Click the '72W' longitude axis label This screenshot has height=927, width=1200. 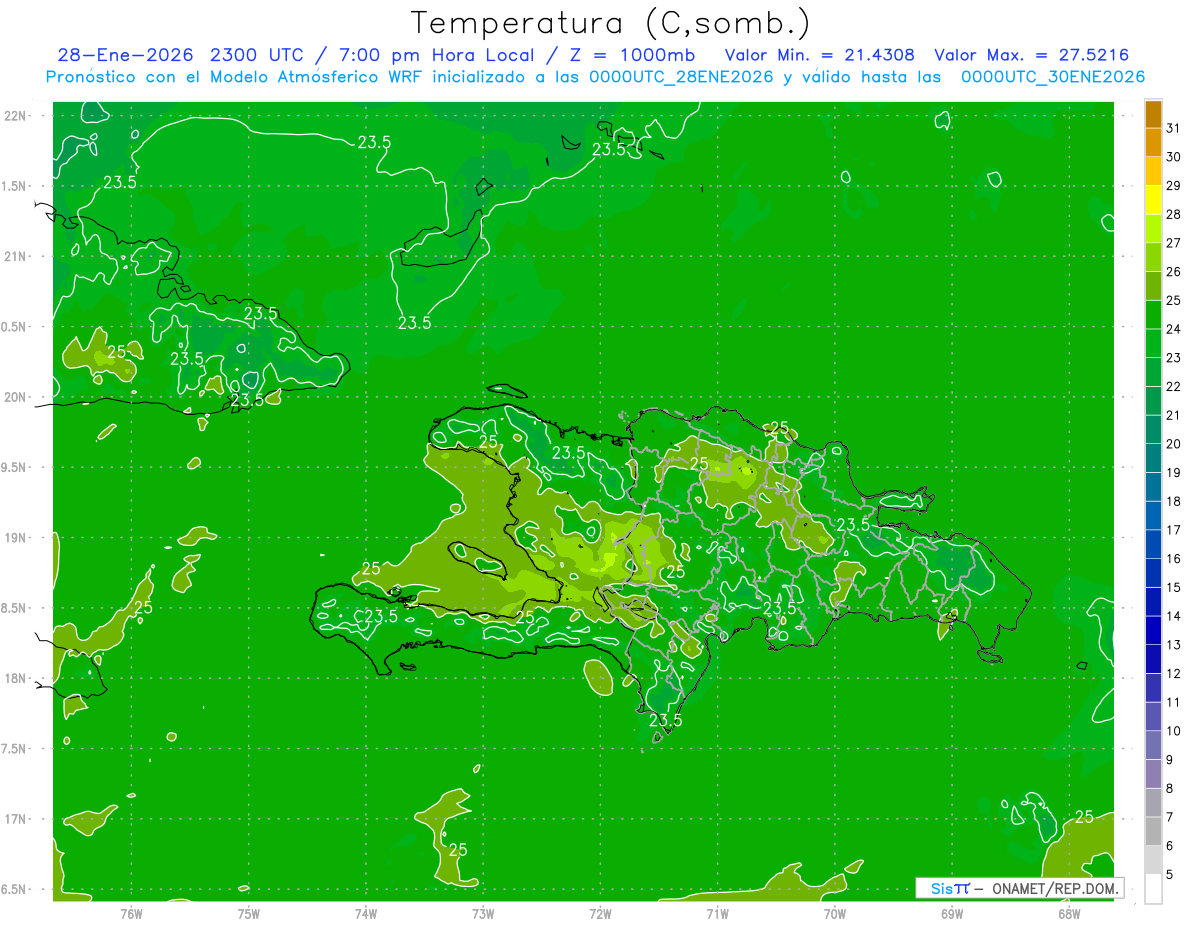(x=600, y=913)
